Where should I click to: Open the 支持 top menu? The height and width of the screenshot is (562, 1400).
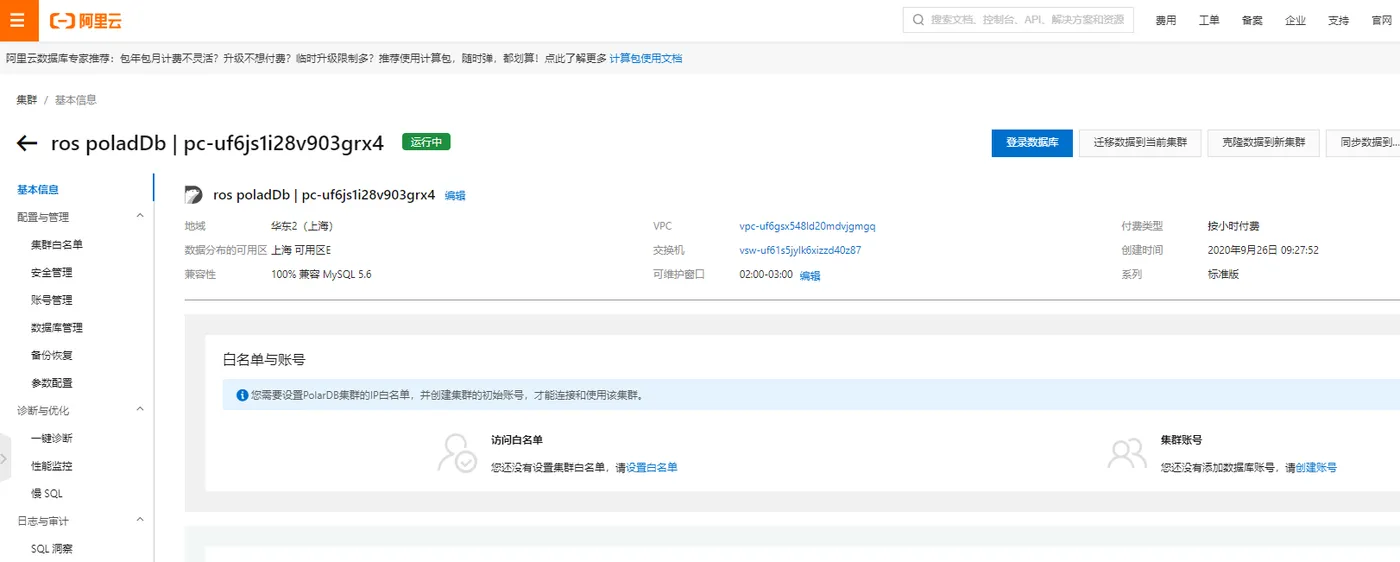pos(1338,21)
